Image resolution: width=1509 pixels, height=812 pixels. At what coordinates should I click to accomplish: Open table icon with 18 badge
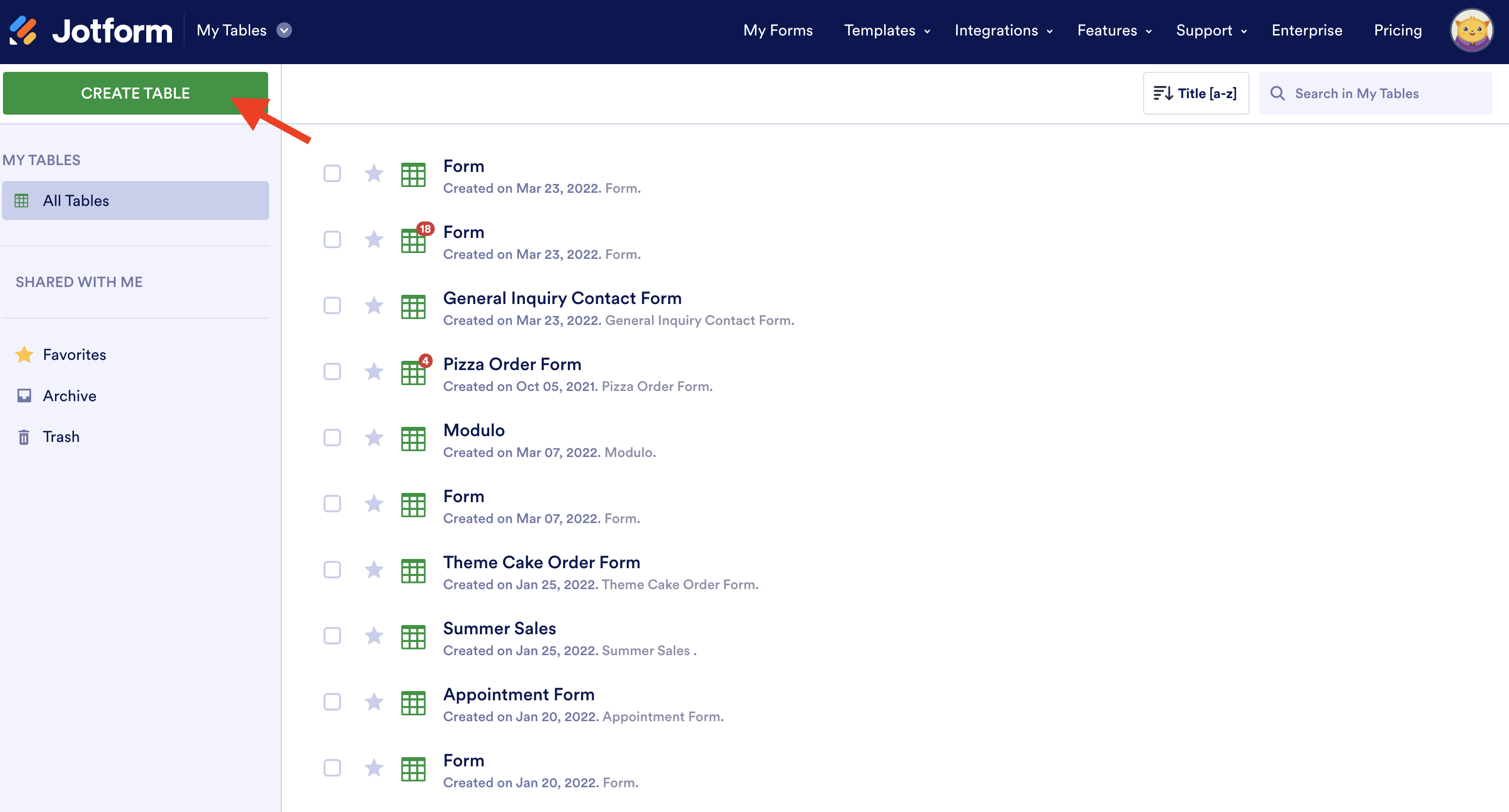[414, 239]
